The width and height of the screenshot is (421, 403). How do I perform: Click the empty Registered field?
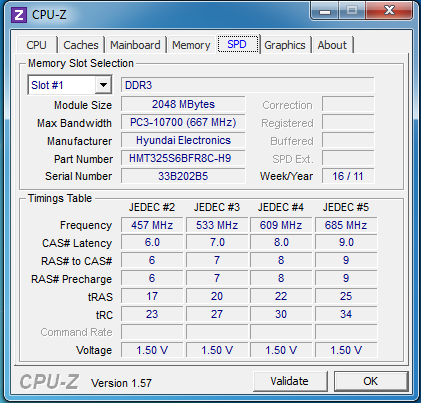pos(348,122)
